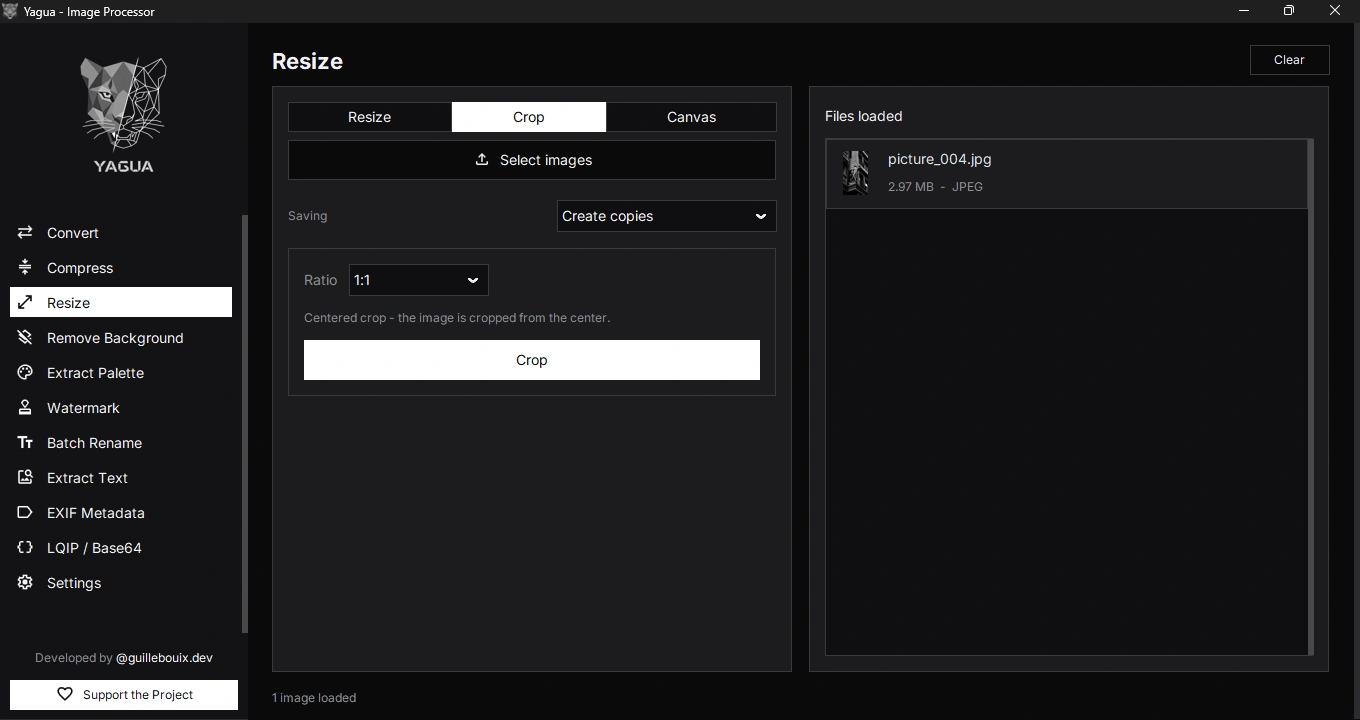Click the Remove Background icon
Screen dimensions: 1360x720
(x=25, y=337)
